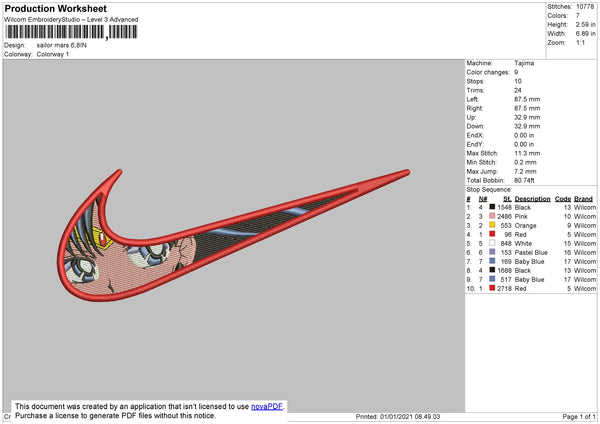
Task: Click the black swatch in stop row 1
Action: point(492,207)
